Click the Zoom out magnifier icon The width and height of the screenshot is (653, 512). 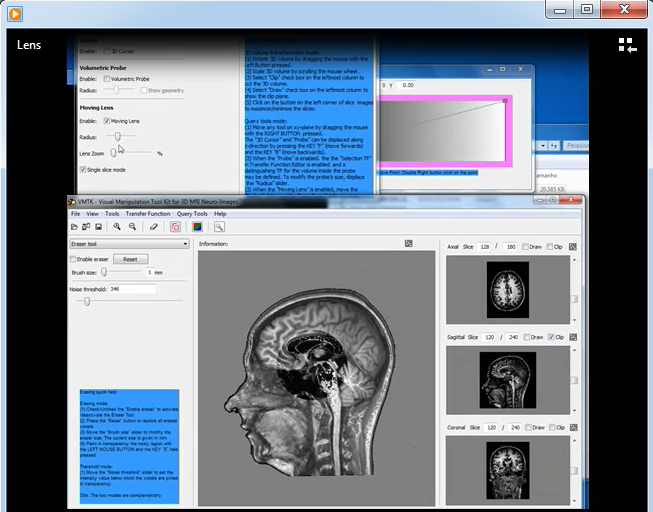click(132, 227)
